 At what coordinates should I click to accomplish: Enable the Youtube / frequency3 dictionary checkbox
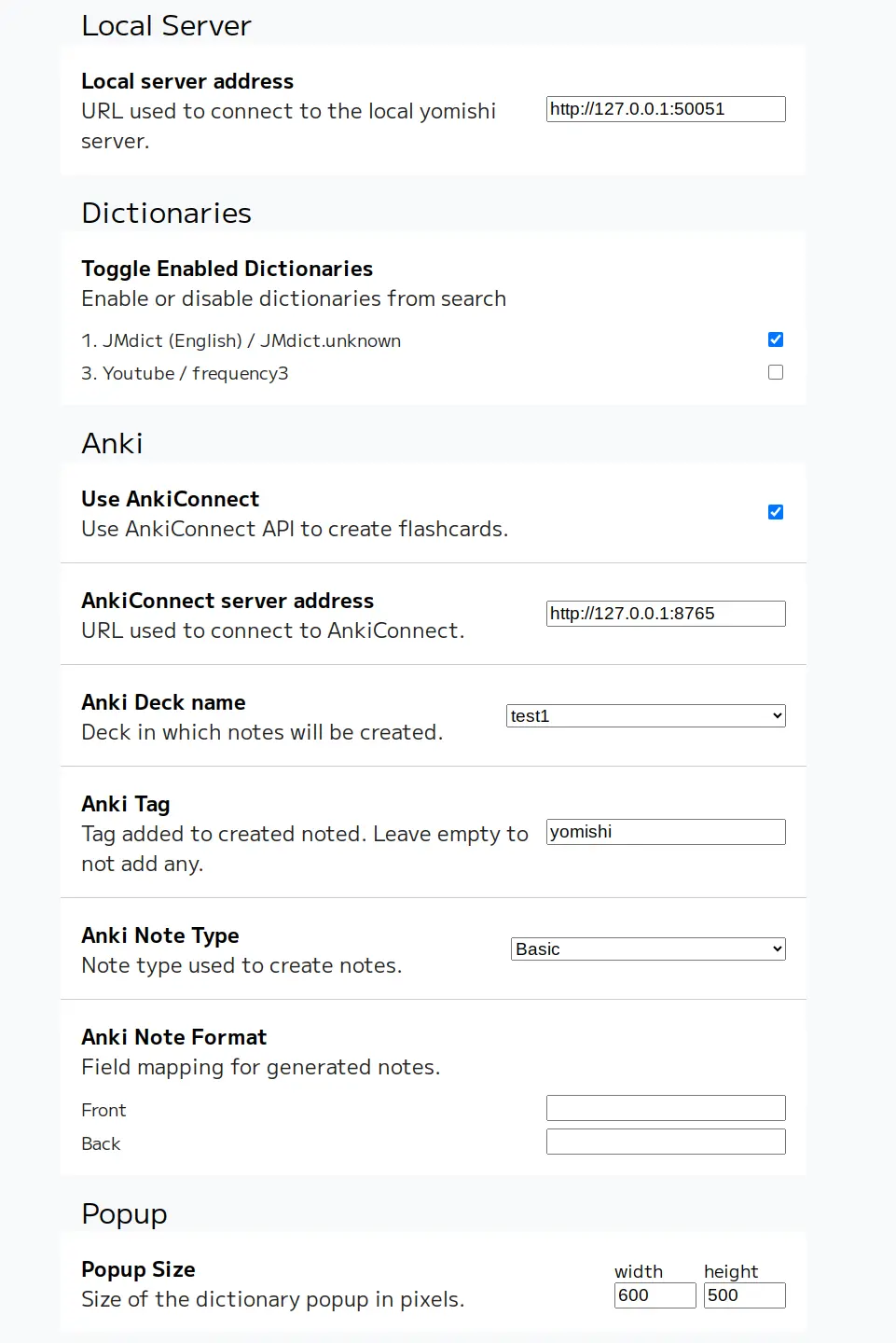pos(775,372)
